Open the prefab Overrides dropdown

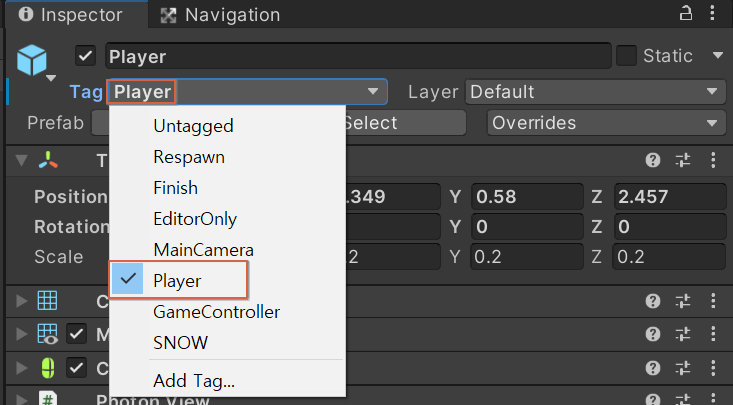pos(606,123)
